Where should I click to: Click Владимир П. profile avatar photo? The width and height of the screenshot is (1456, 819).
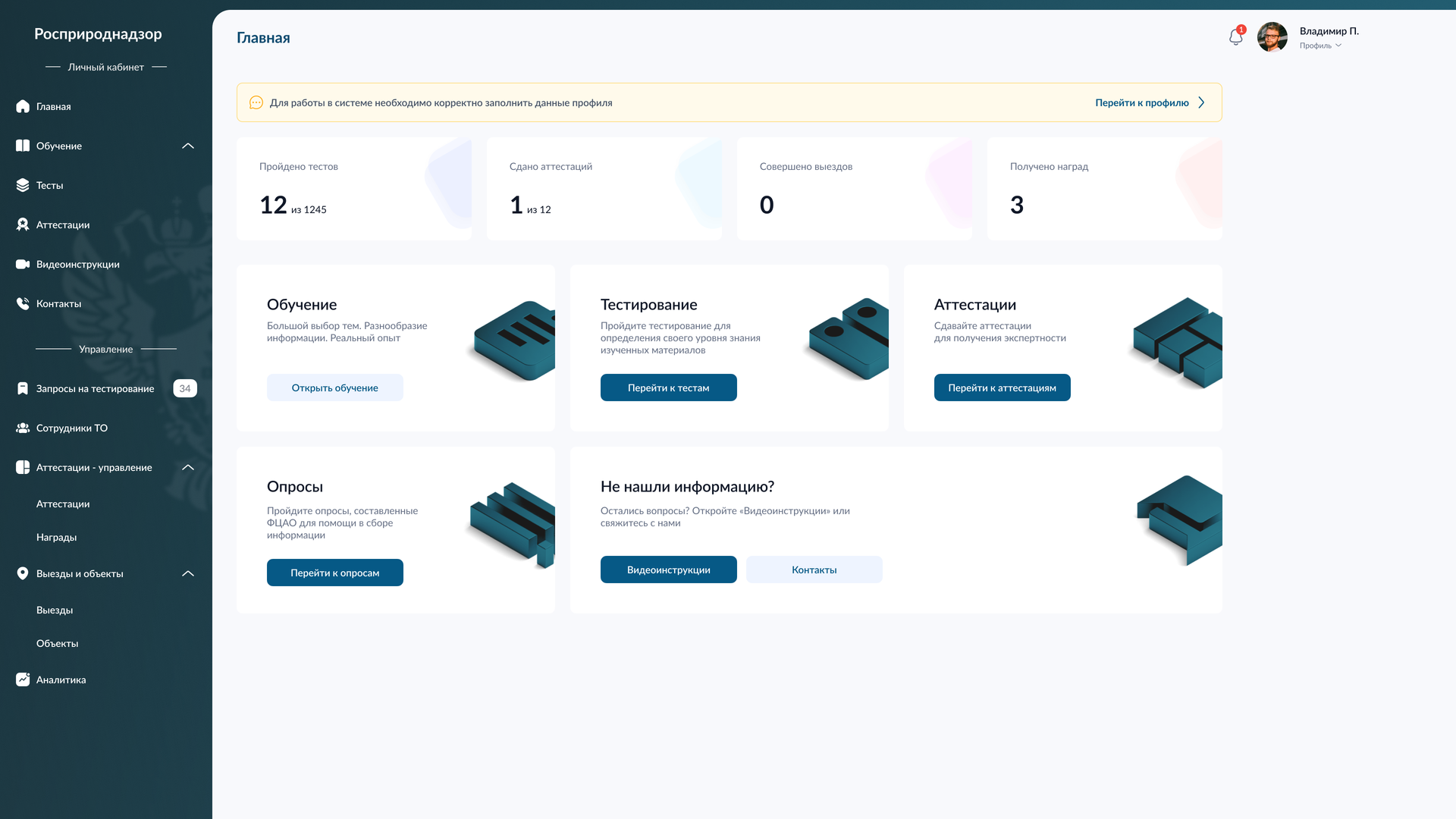(x=1272, y=37)
